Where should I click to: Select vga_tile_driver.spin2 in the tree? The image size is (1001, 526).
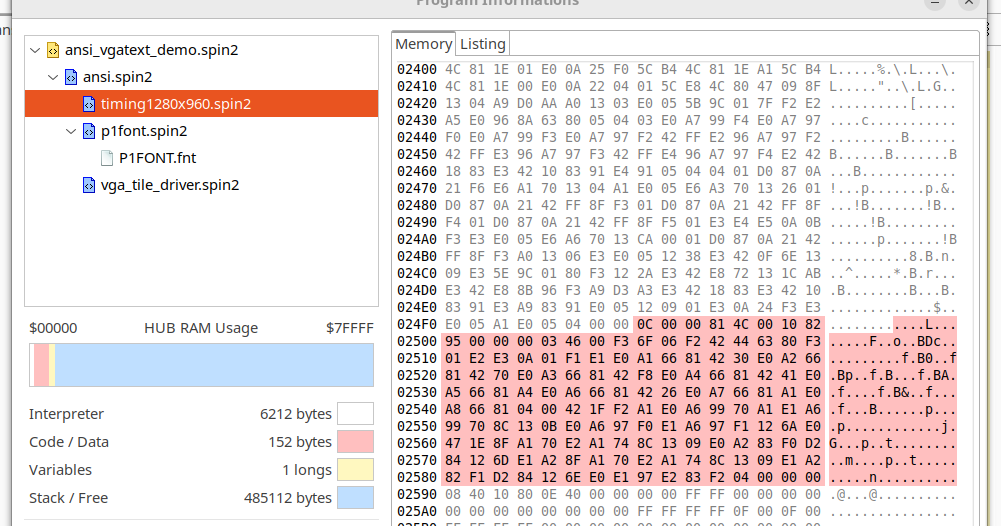(x=170, y=185)
